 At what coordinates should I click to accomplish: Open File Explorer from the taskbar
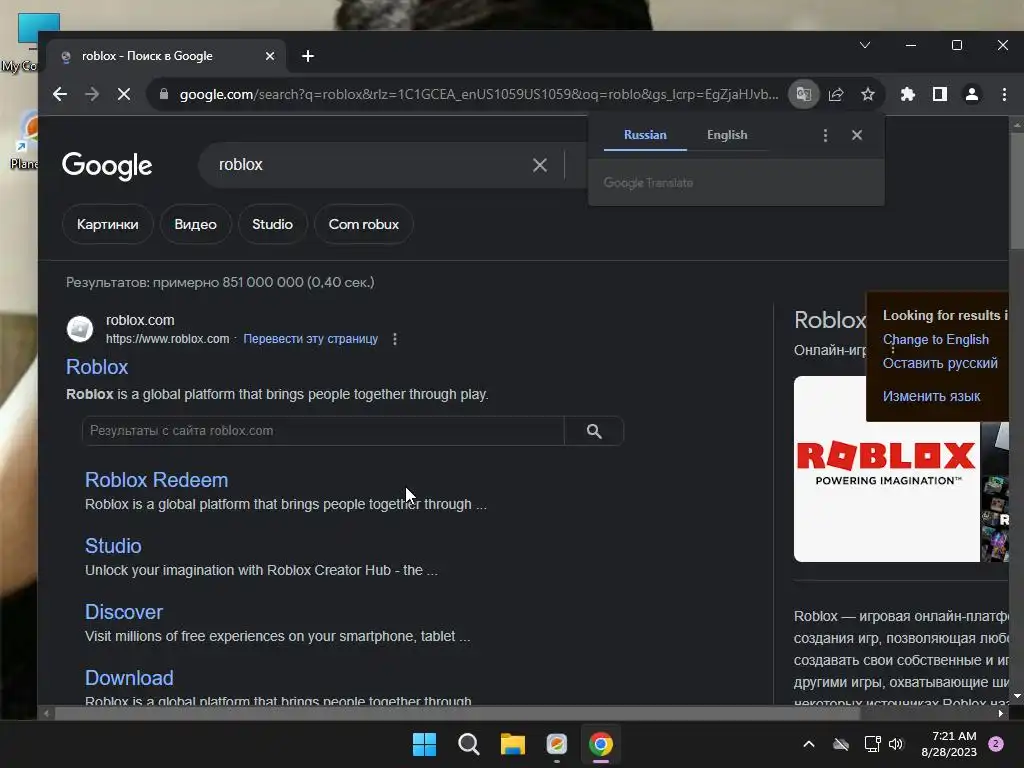(513, 744)
